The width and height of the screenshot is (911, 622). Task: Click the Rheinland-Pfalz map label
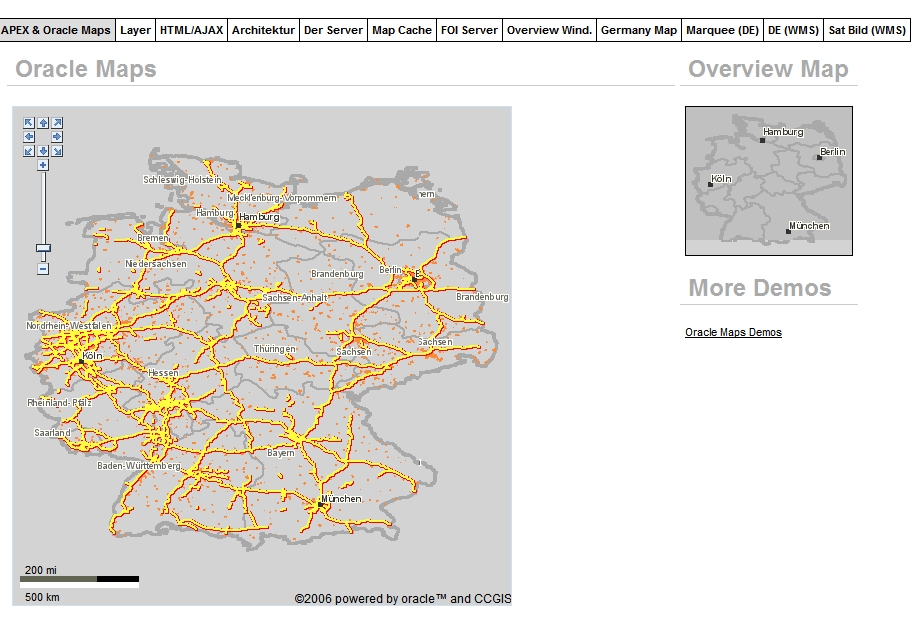coord(59,402)
